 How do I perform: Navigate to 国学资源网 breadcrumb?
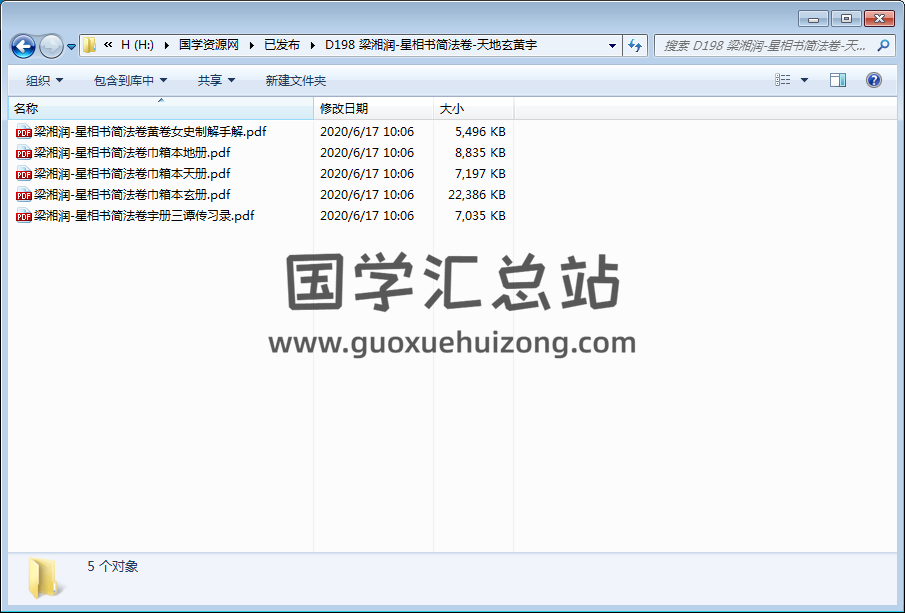pyautogui.click(x=209, y=45)
